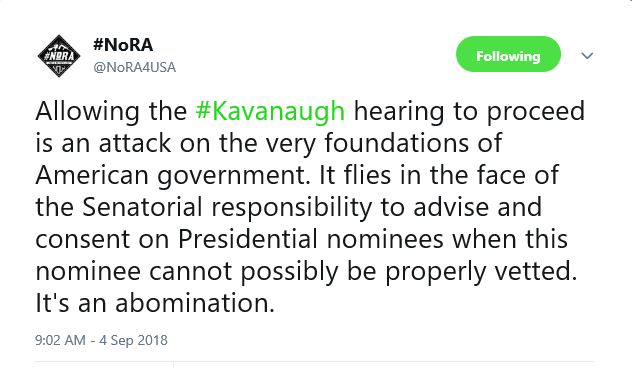Click the phrase 'American government.' in tweet
The width and height of the screenshot is (632, 367).
[173, 176]
